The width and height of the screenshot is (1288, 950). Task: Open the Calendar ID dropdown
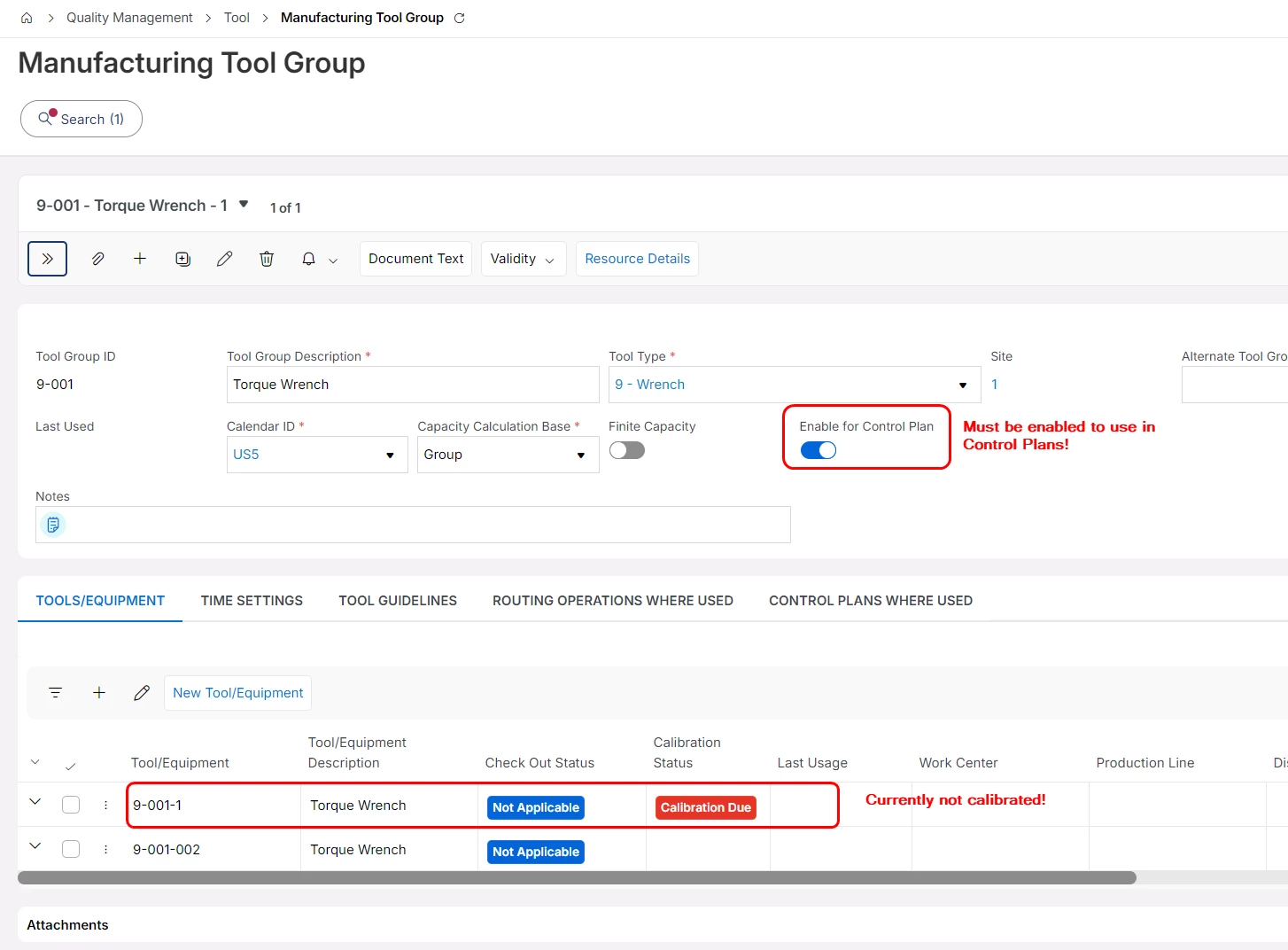pos(390,455)
